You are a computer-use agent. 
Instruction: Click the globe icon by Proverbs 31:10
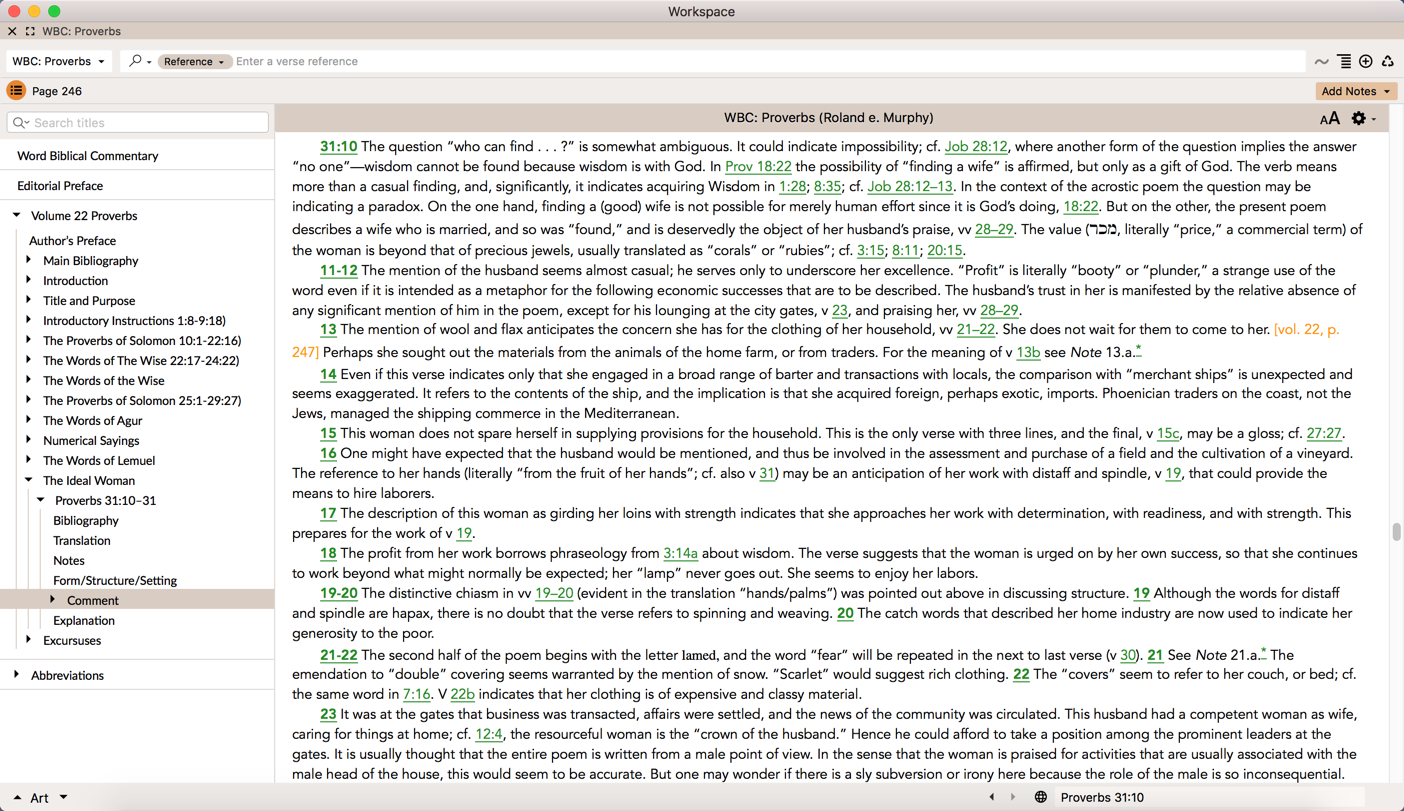pyautogui.click(x=1041, y=798)
